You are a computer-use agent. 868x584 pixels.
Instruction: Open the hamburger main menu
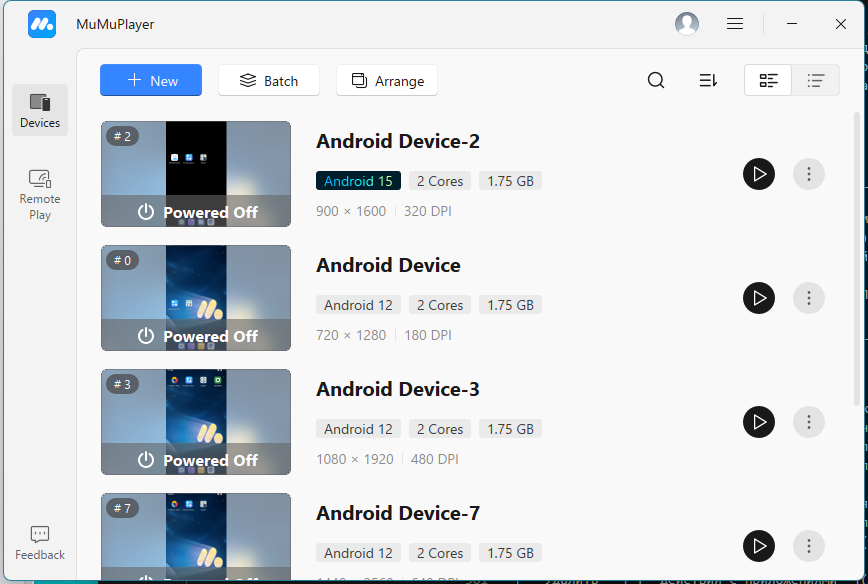[x=735, y=24]
